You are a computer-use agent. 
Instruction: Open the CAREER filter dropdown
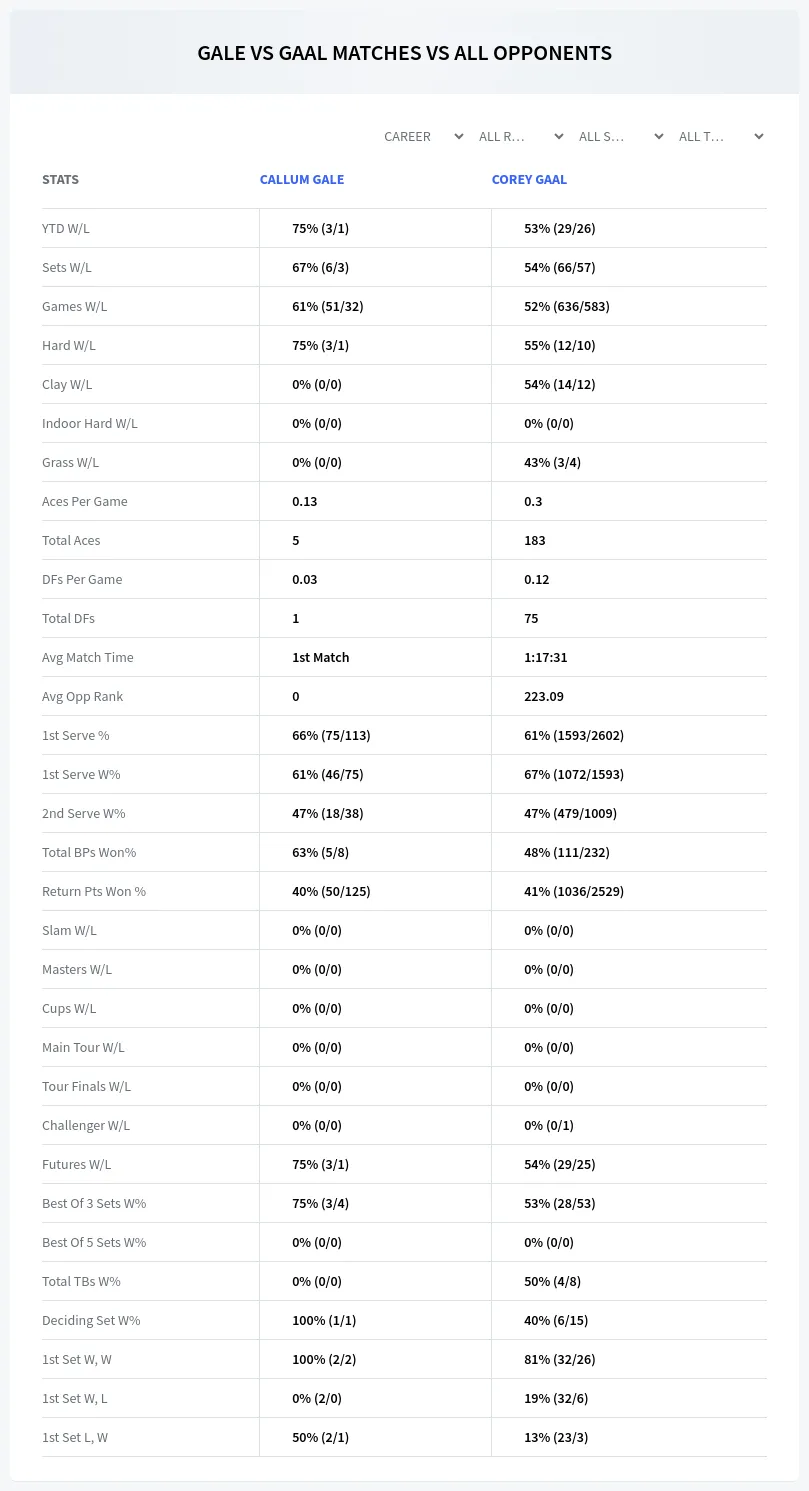[x=423, y=137]
